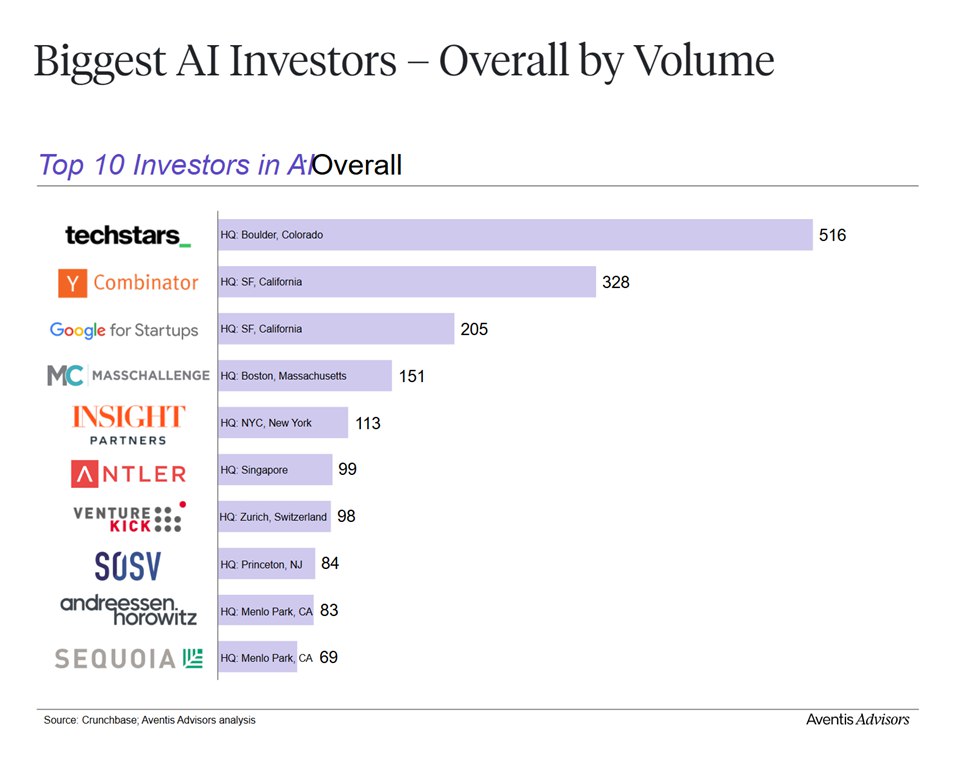
Task: Click the Boston, Massachusetts bar
Action: pos(305,376)
